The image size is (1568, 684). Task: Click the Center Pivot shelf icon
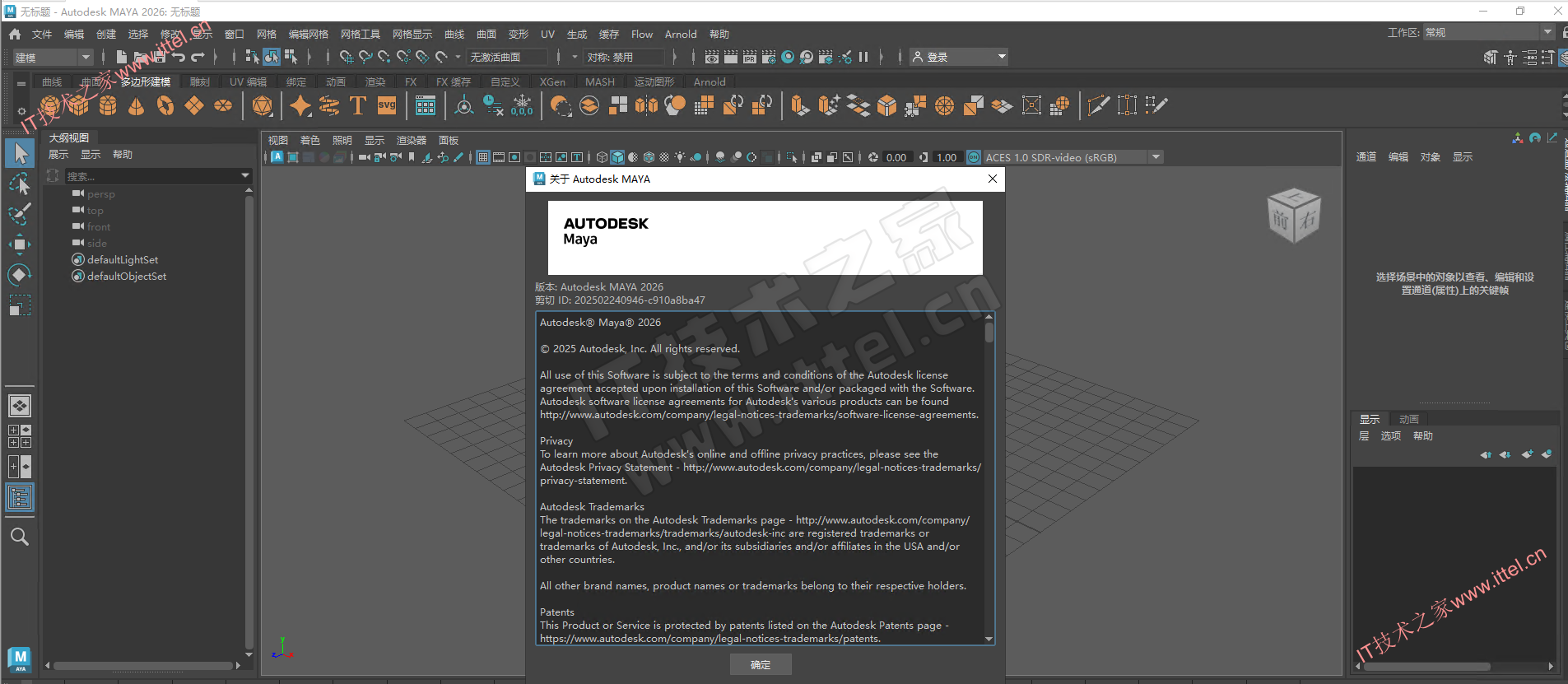click(464, 105)
